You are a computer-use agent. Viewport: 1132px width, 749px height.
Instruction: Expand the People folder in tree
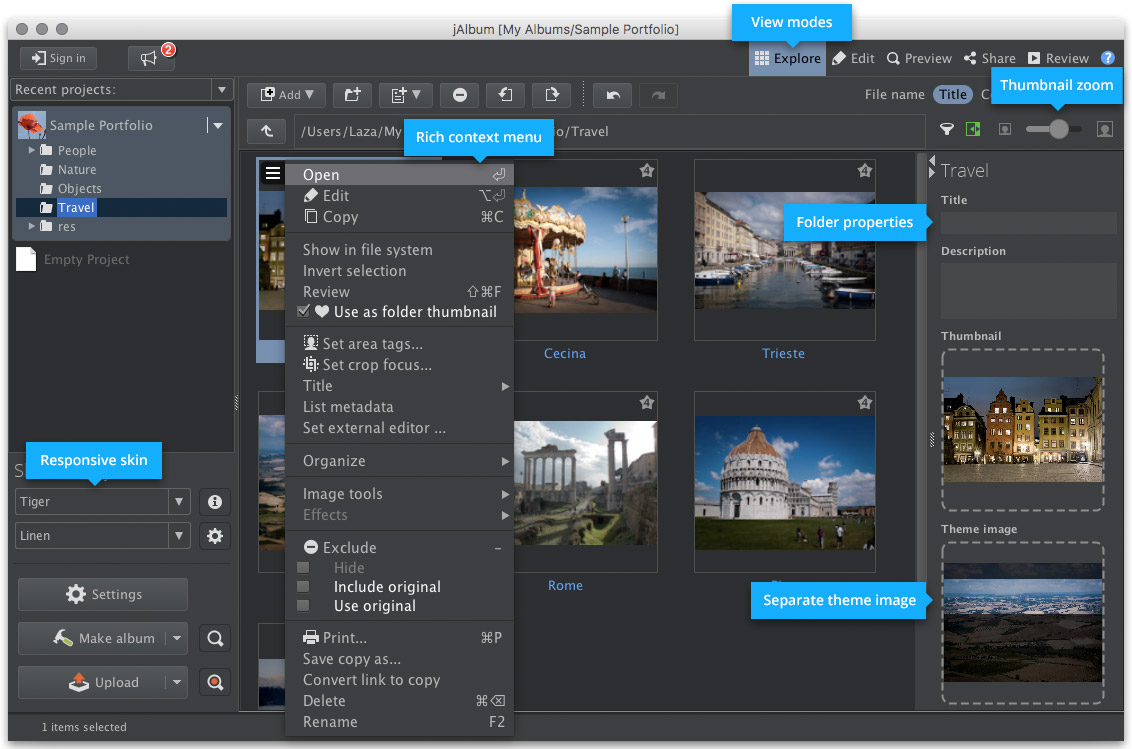point(32,150)
